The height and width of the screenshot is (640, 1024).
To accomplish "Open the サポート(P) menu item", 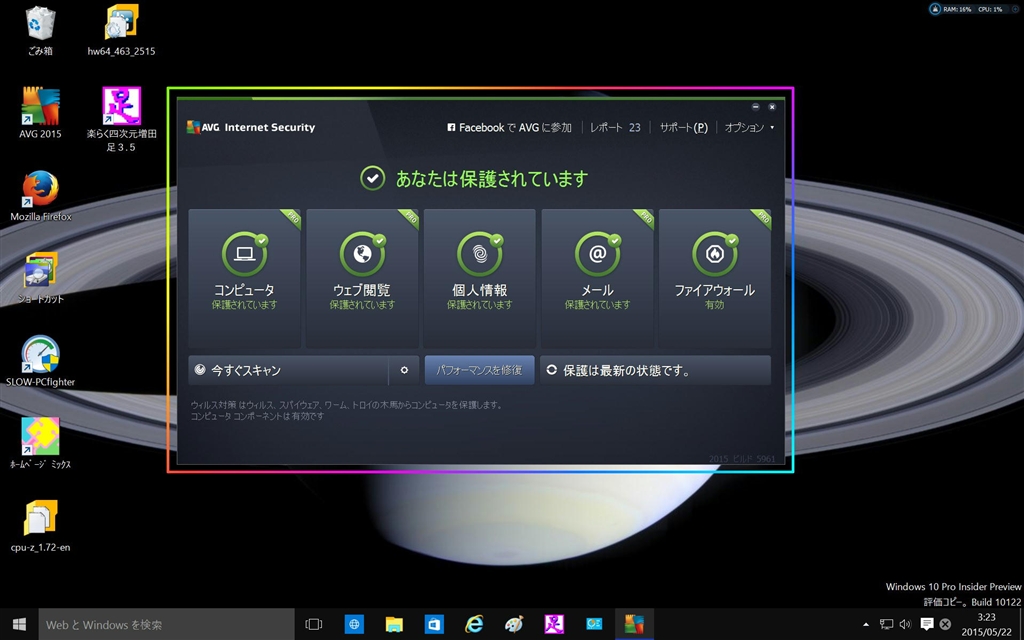I will pyautogui.click(x=683, y=127).
